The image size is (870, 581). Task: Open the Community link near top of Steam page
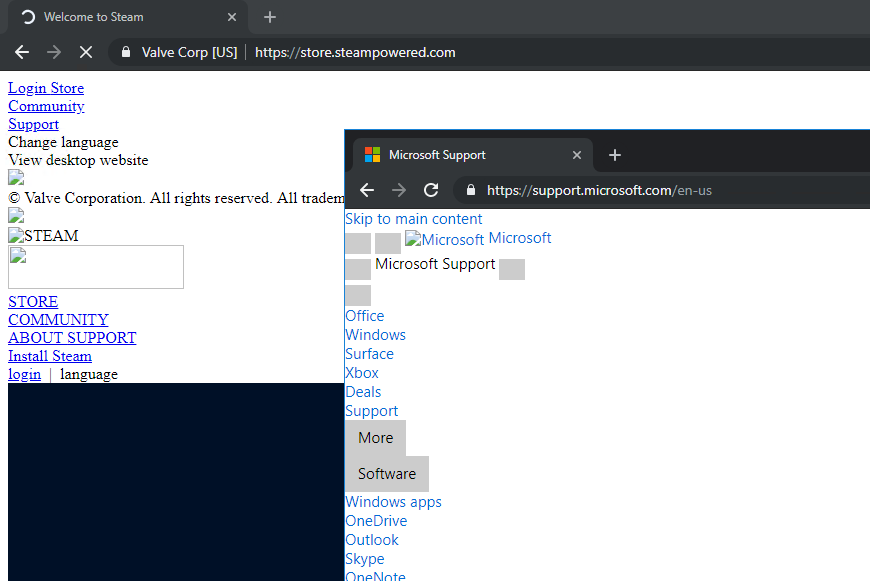[46, 106]
